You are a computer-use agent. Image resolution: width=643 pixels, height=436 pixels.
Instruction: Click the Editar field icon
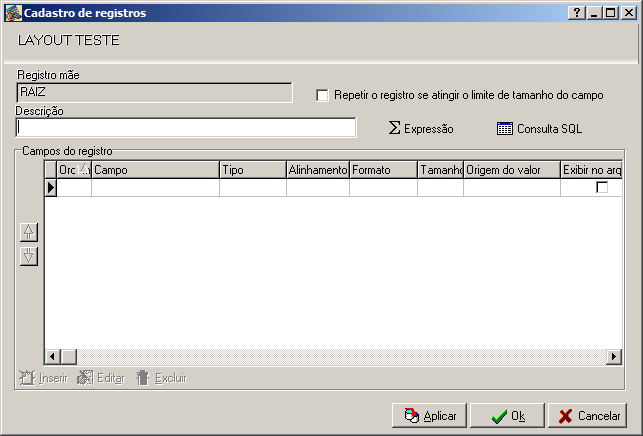coord(85,378)
